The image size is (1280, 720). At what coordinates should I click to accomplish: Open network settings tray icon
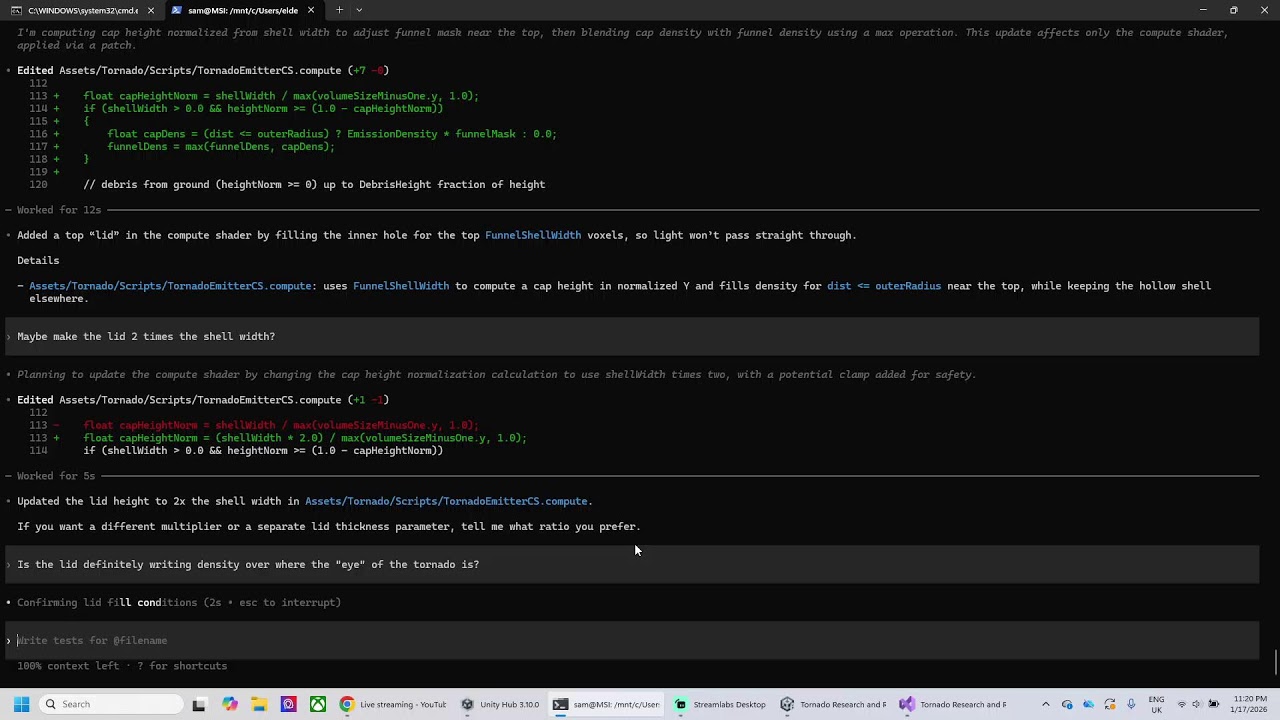click(1181, 704)
